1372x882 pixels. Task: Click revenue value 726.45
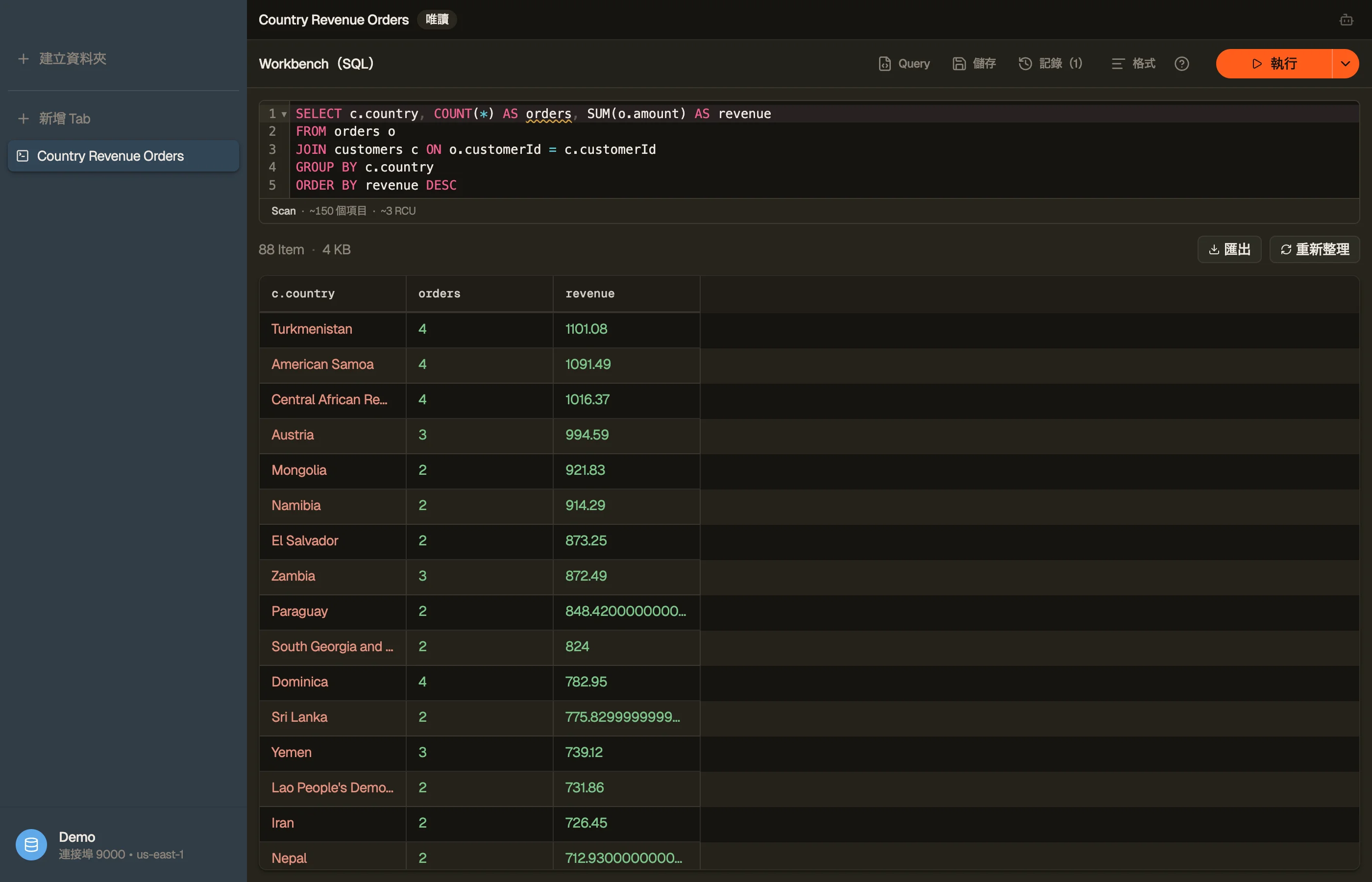coord(626,823)
